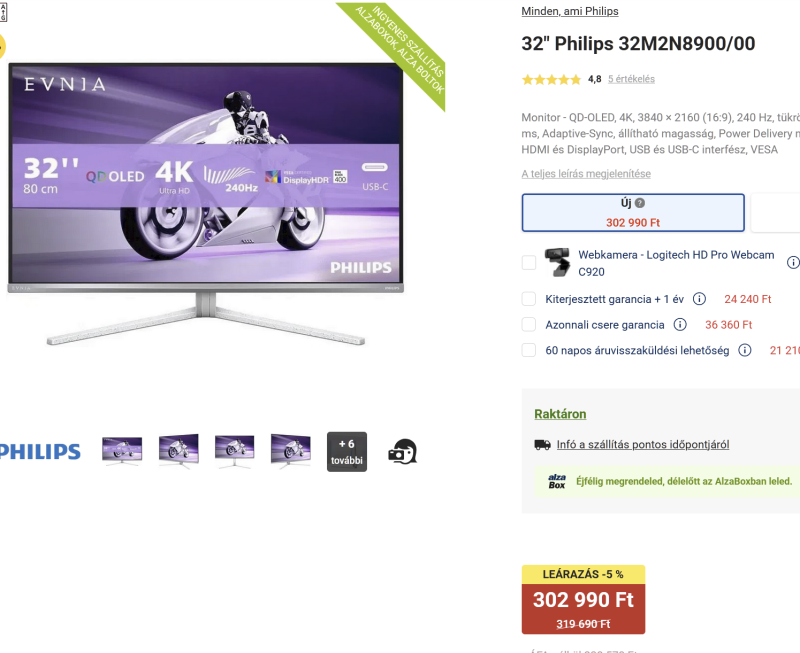Viewport: 800px width, 653px height.
Task: Check the Azonnali csere garancia option
Action: coord(529,324)
